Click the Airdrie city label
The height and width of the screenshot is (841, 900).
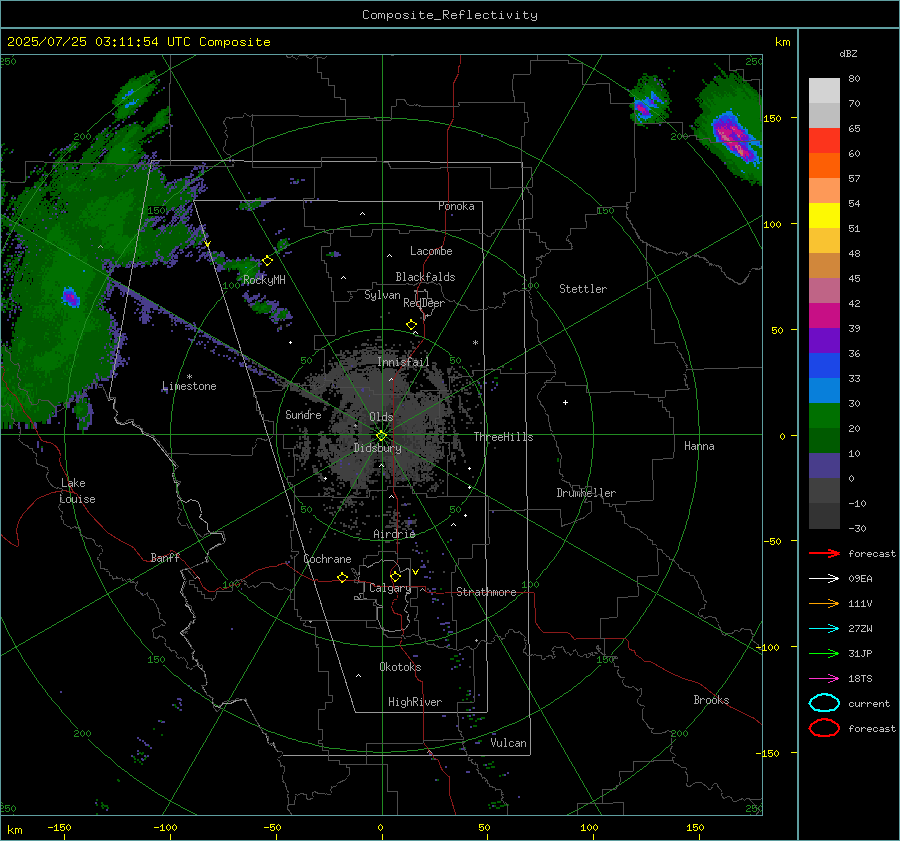click(x=394, y=534)
